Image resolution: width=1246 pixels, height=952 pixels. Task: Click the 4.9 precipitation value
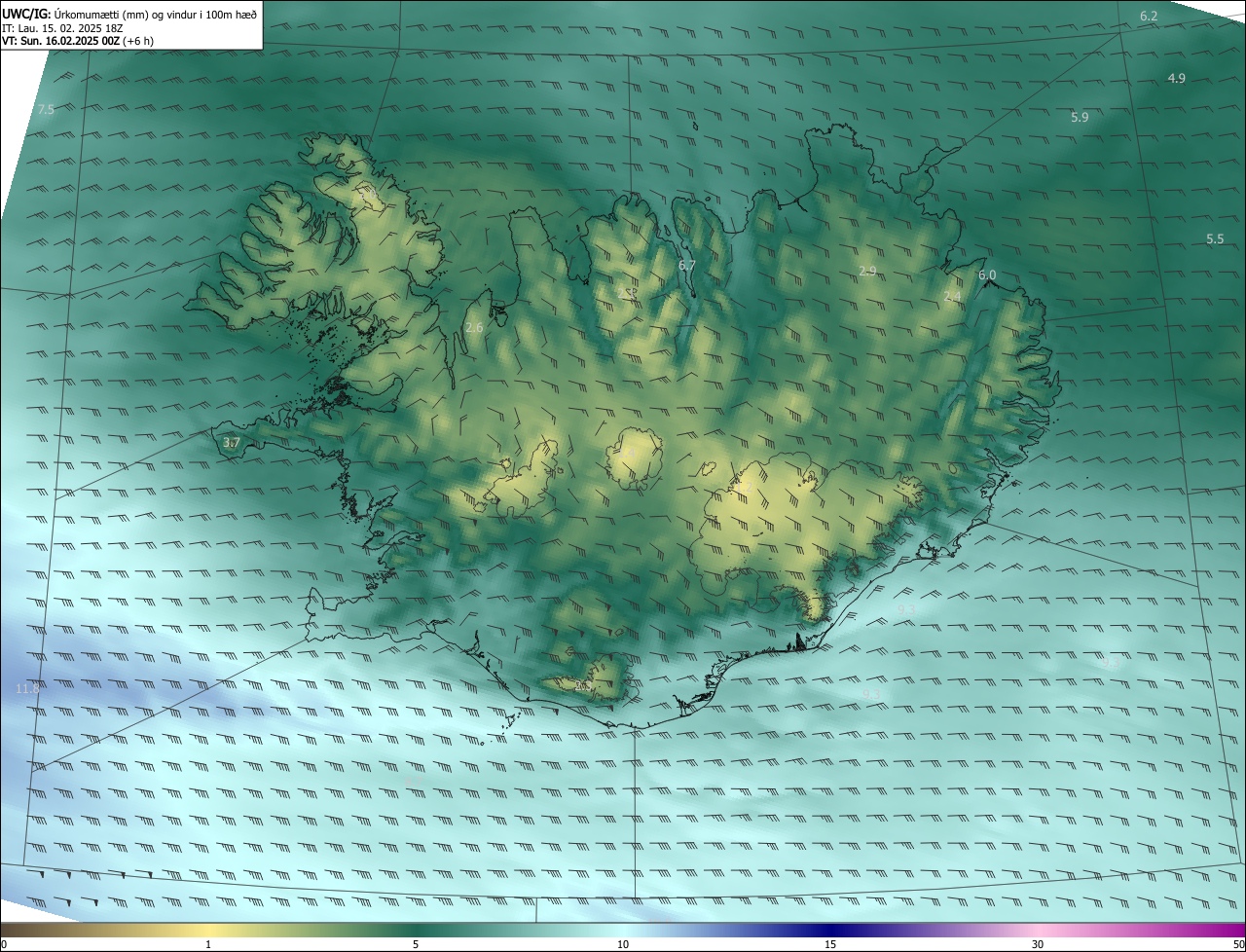pyautogui.click(x=1176, y=78)
